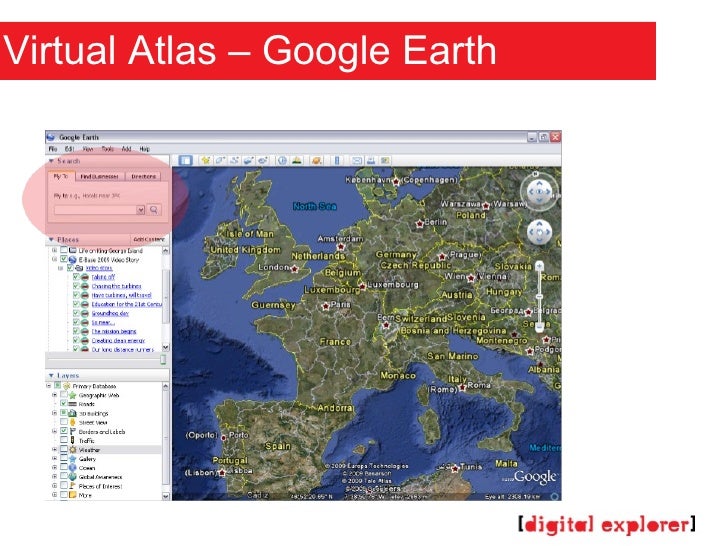728x546 pixels.
Task: Click the Berlin star placemark on map
Action: (420, 224)
